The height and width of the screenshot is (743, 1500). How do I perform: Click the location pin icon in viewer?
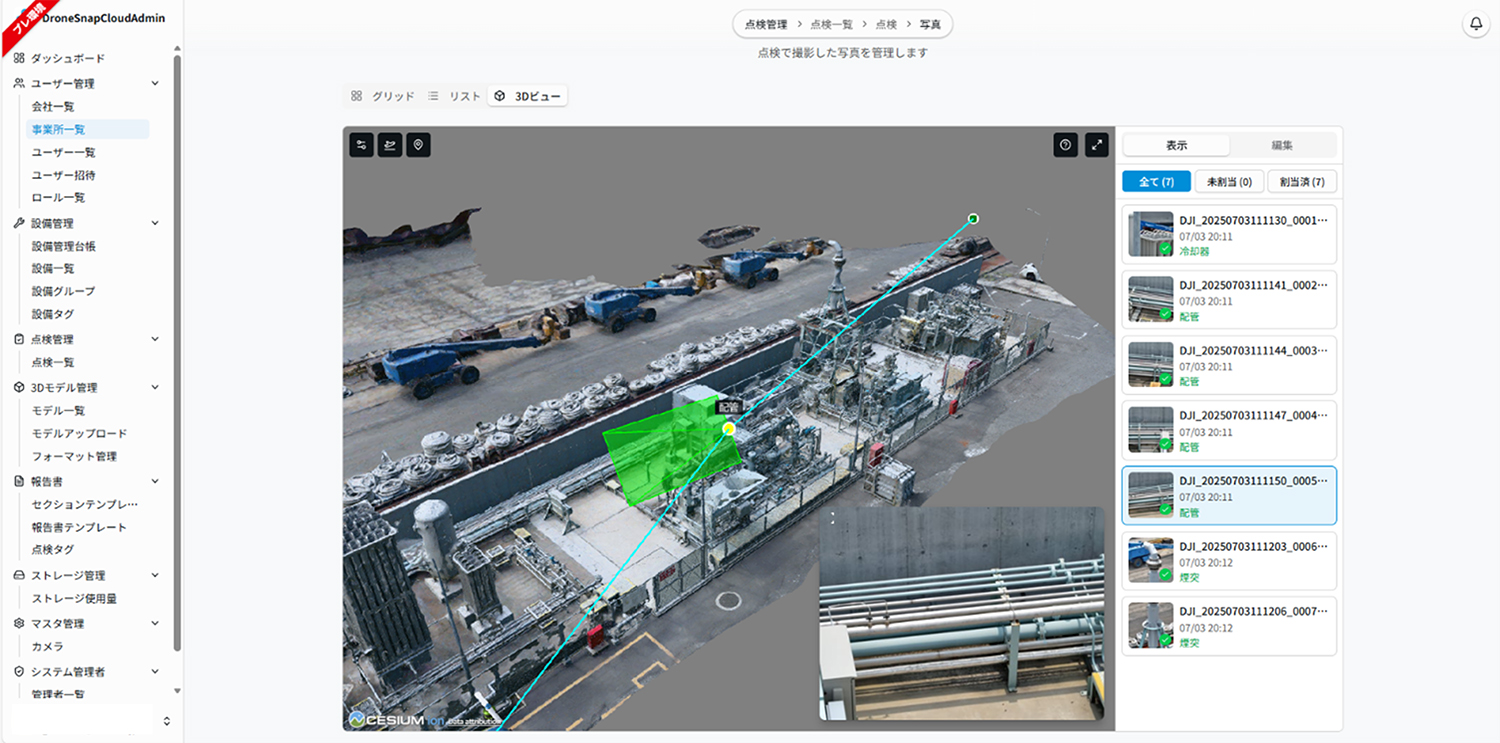pos(418,145)
